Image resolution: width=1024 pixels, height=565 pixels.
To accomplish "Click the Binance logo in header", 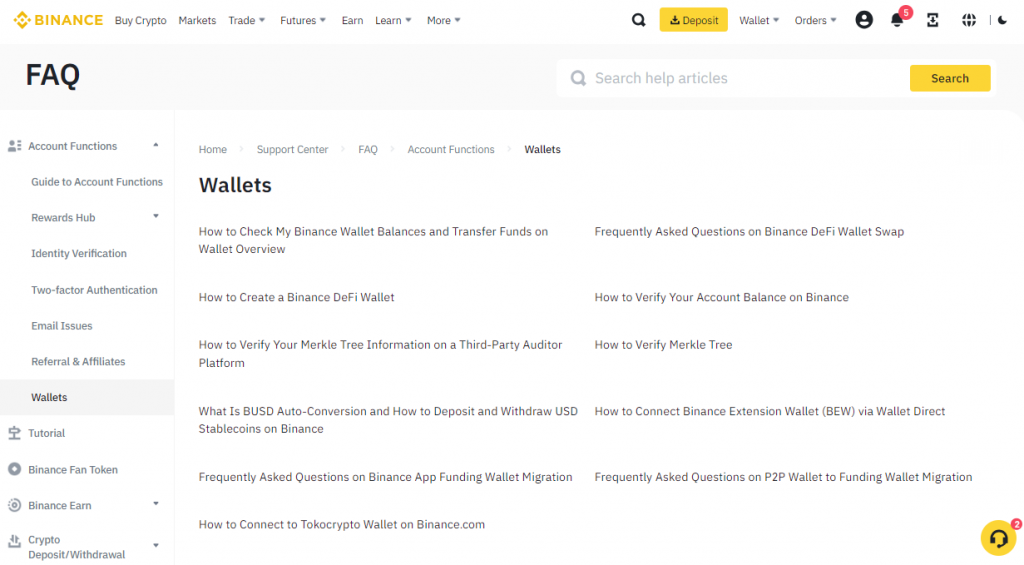I will click(x=58, y=20).
